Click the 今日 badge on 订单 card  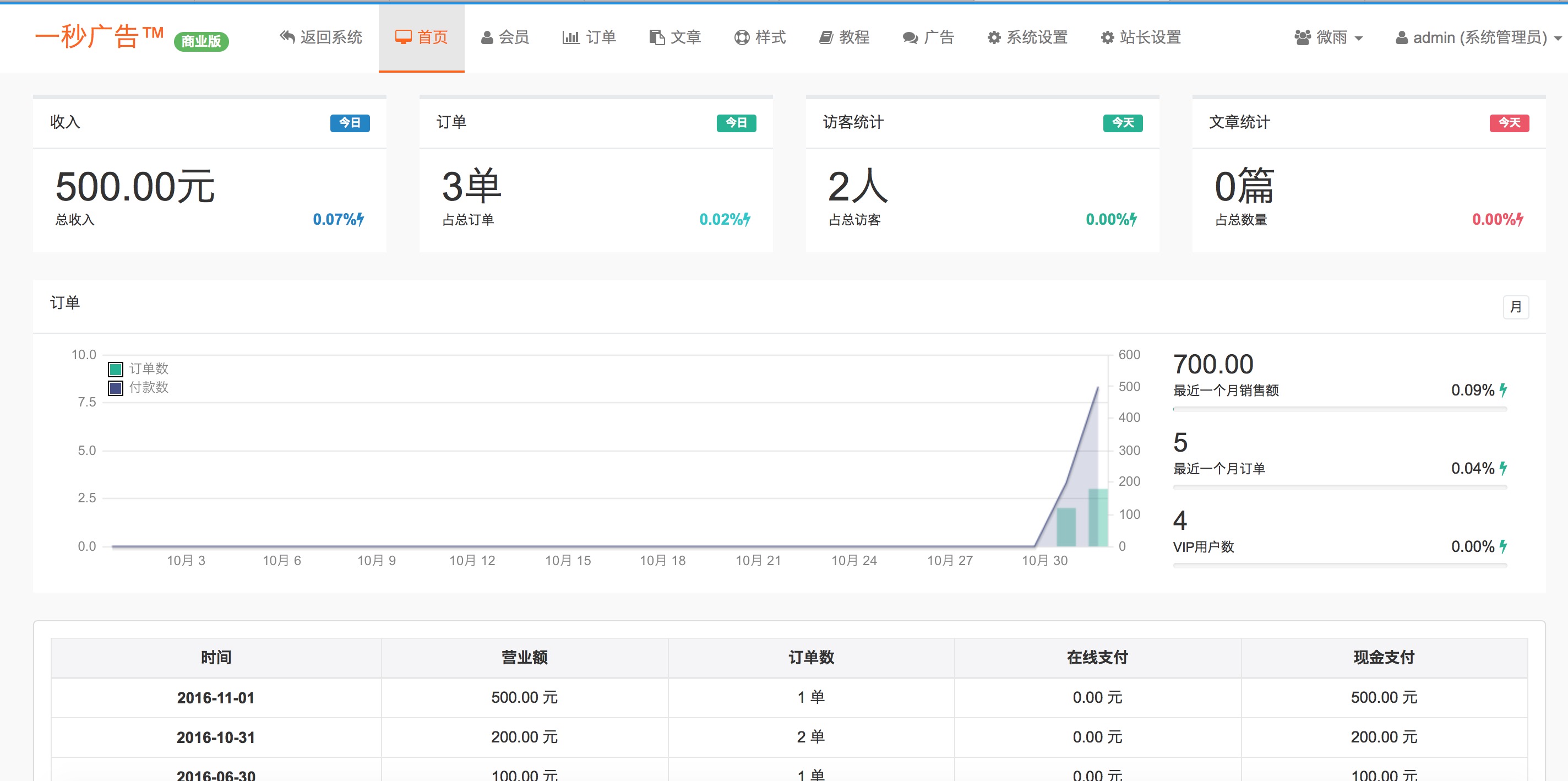(x=737, y=123)
